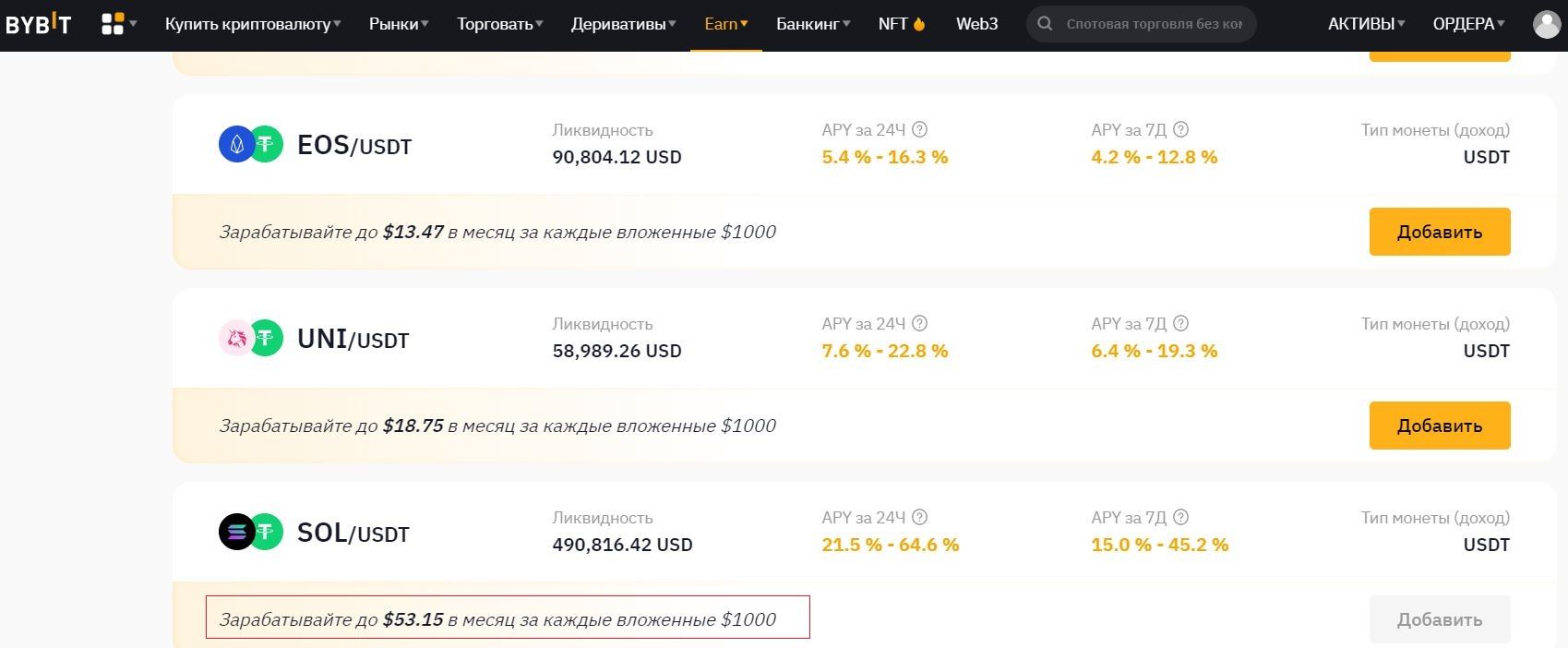Click the spot trading search field
Image resolution: width=1568 pixels, height=648 pixels.
tap(1154, 24)
